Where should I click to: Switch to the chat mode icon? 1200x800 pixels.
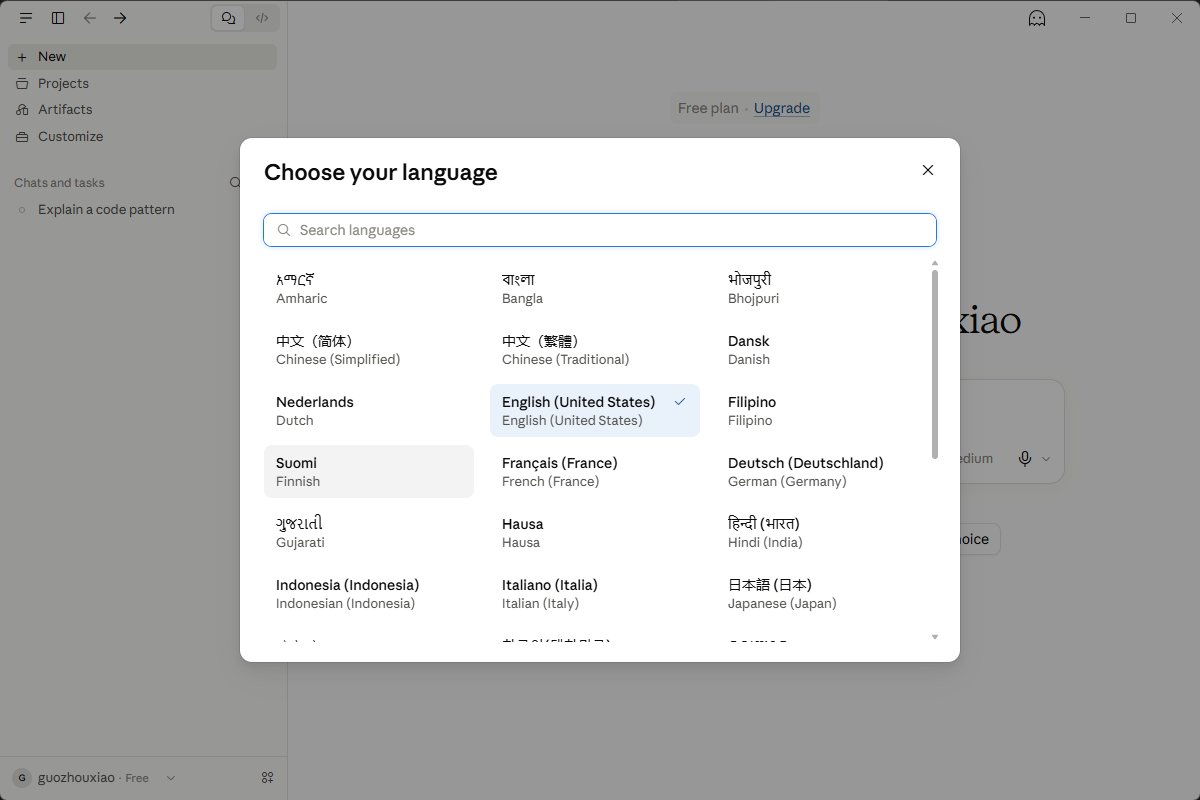(x=229, y=18)
